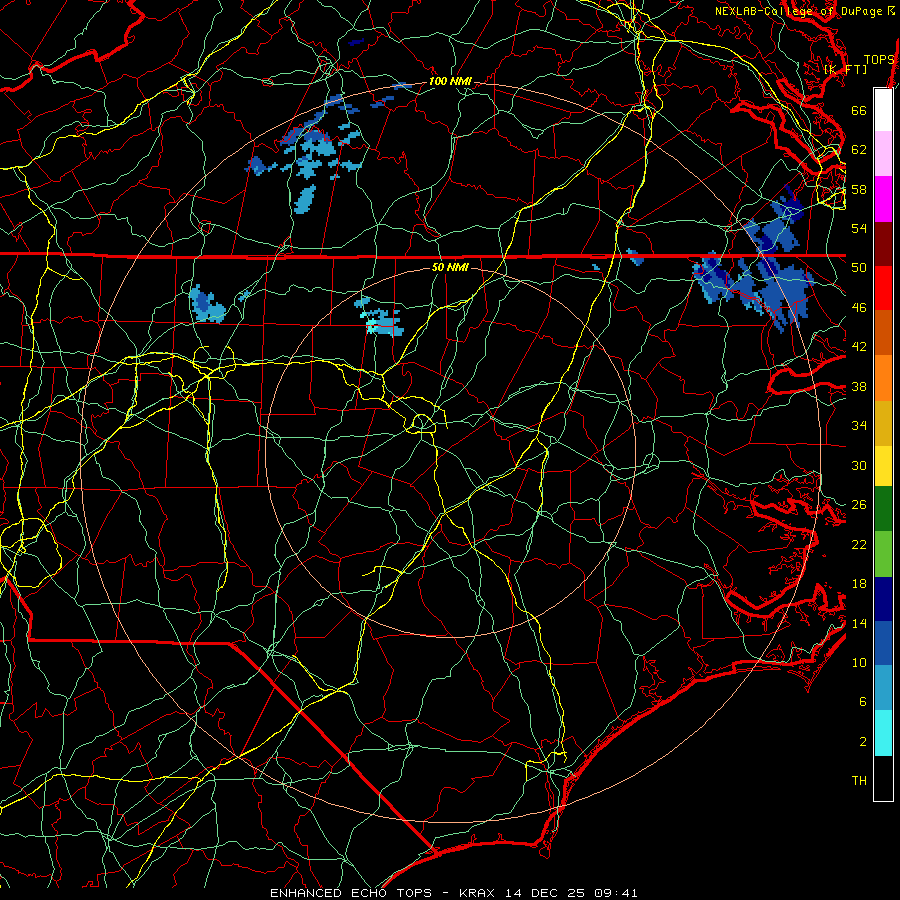900x900 pixels.
Task: Click the dark red maroon legend band
Action: [883, 244]
